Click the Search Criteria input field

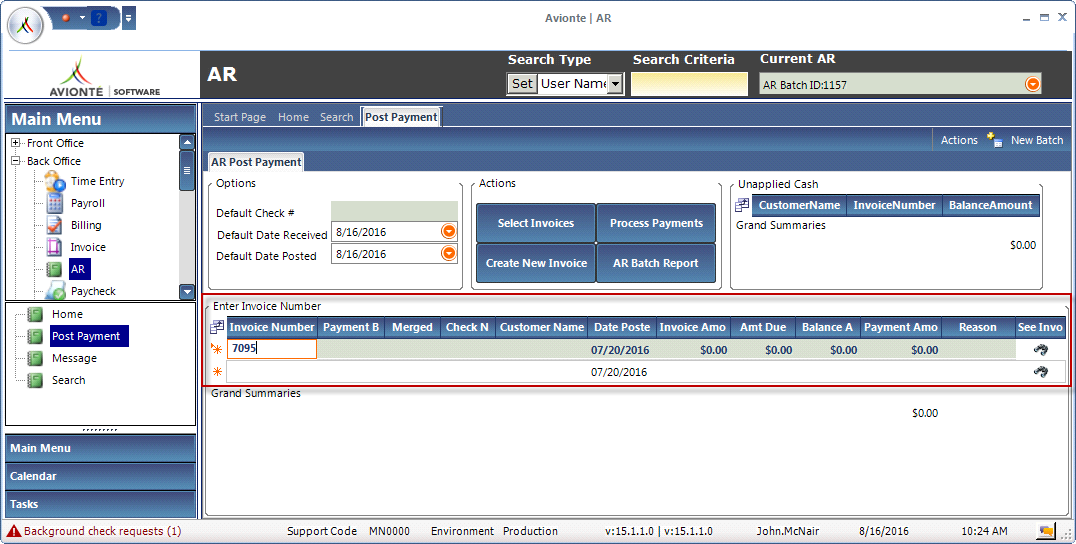click(x=689, y=84)
